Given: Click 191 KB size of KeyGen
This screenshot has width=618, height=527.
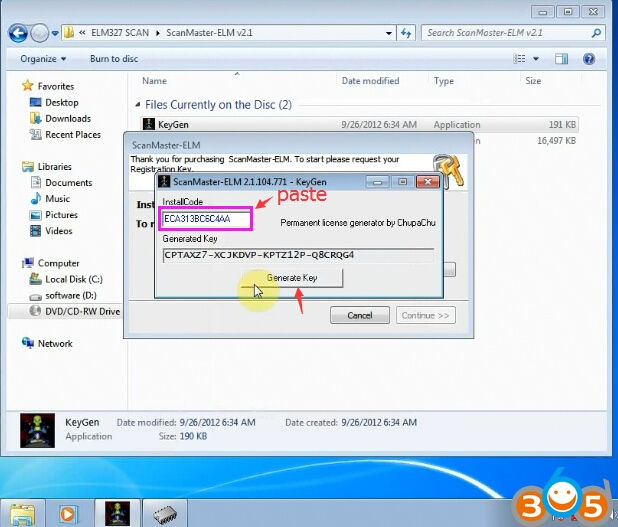Looking at the screenshot, I should point(562,125).
